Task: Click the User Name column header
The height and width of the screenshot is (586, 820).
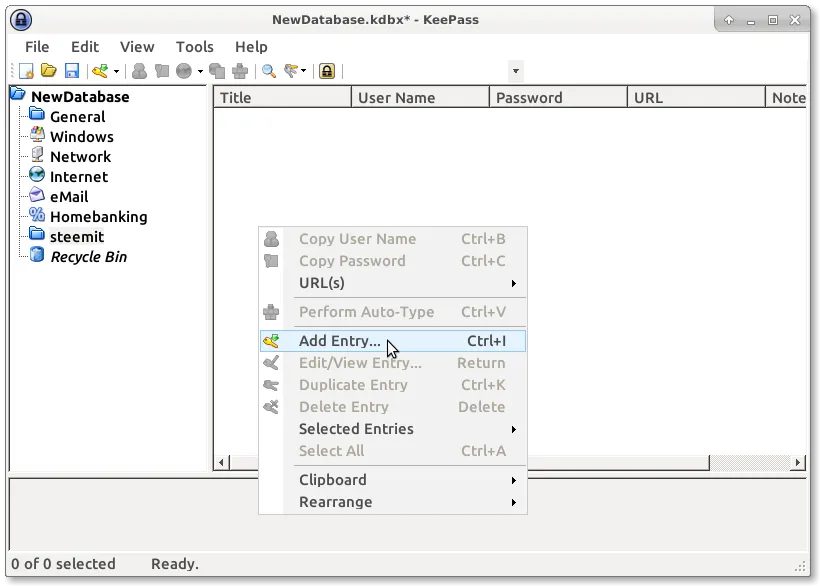Action: [420, 98]
